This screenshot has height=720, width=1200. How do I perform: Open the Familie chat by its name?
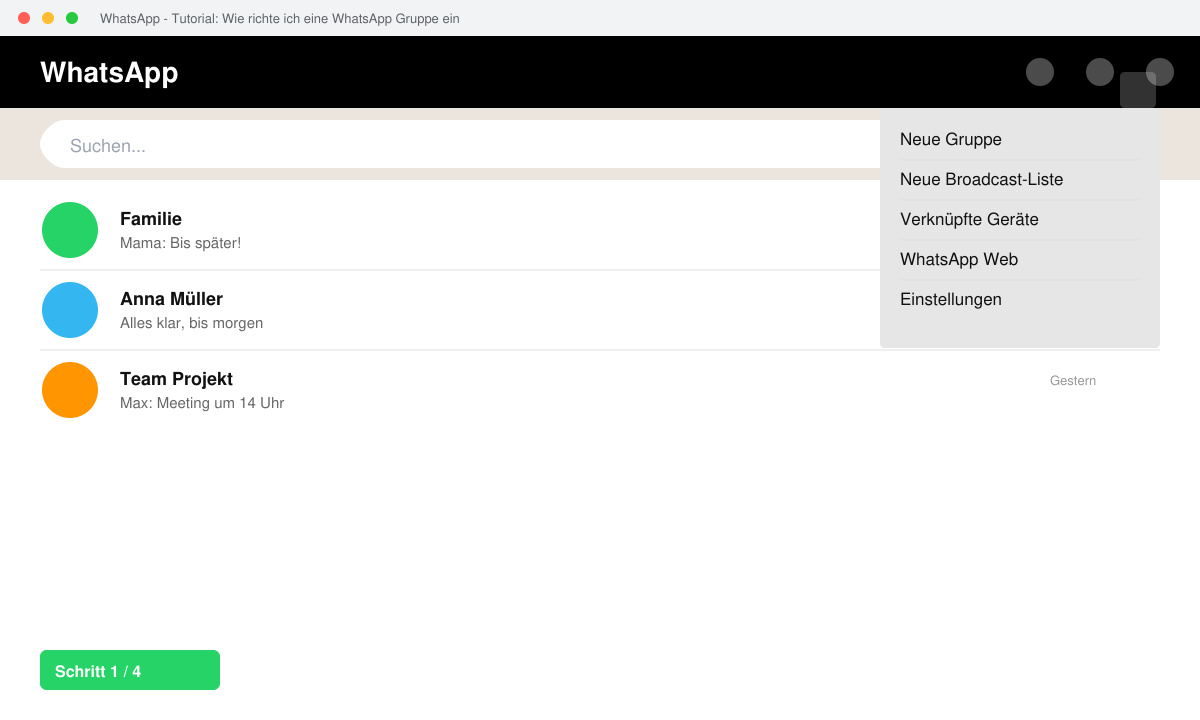point(151,219)
